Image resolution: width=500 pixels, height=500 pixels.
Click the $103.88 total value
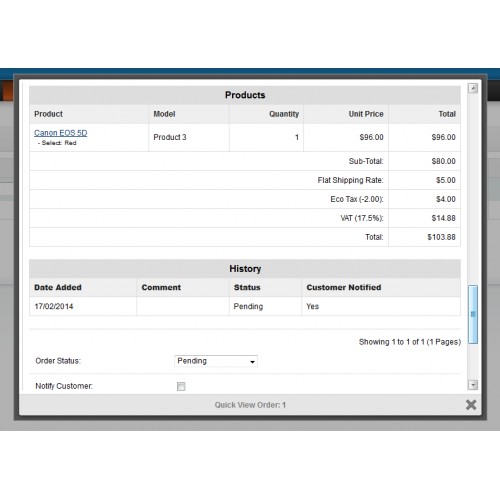tap(441, 237)
